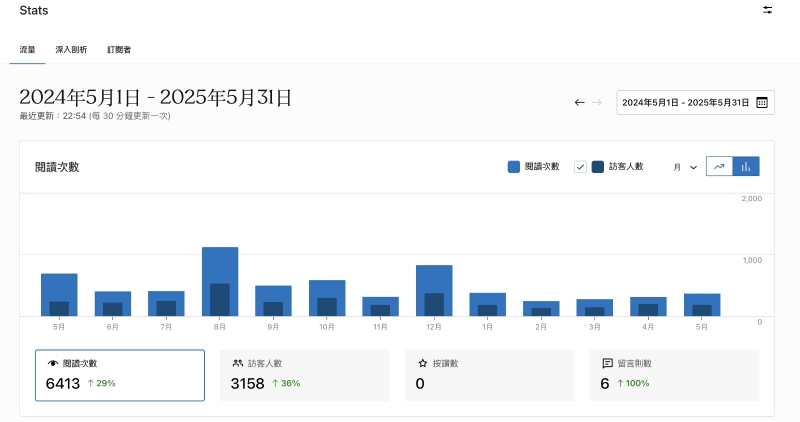Uncheck the 訪客人數 checkbox
The width and height of the screenshot is (800, 422).
point(580,167)
